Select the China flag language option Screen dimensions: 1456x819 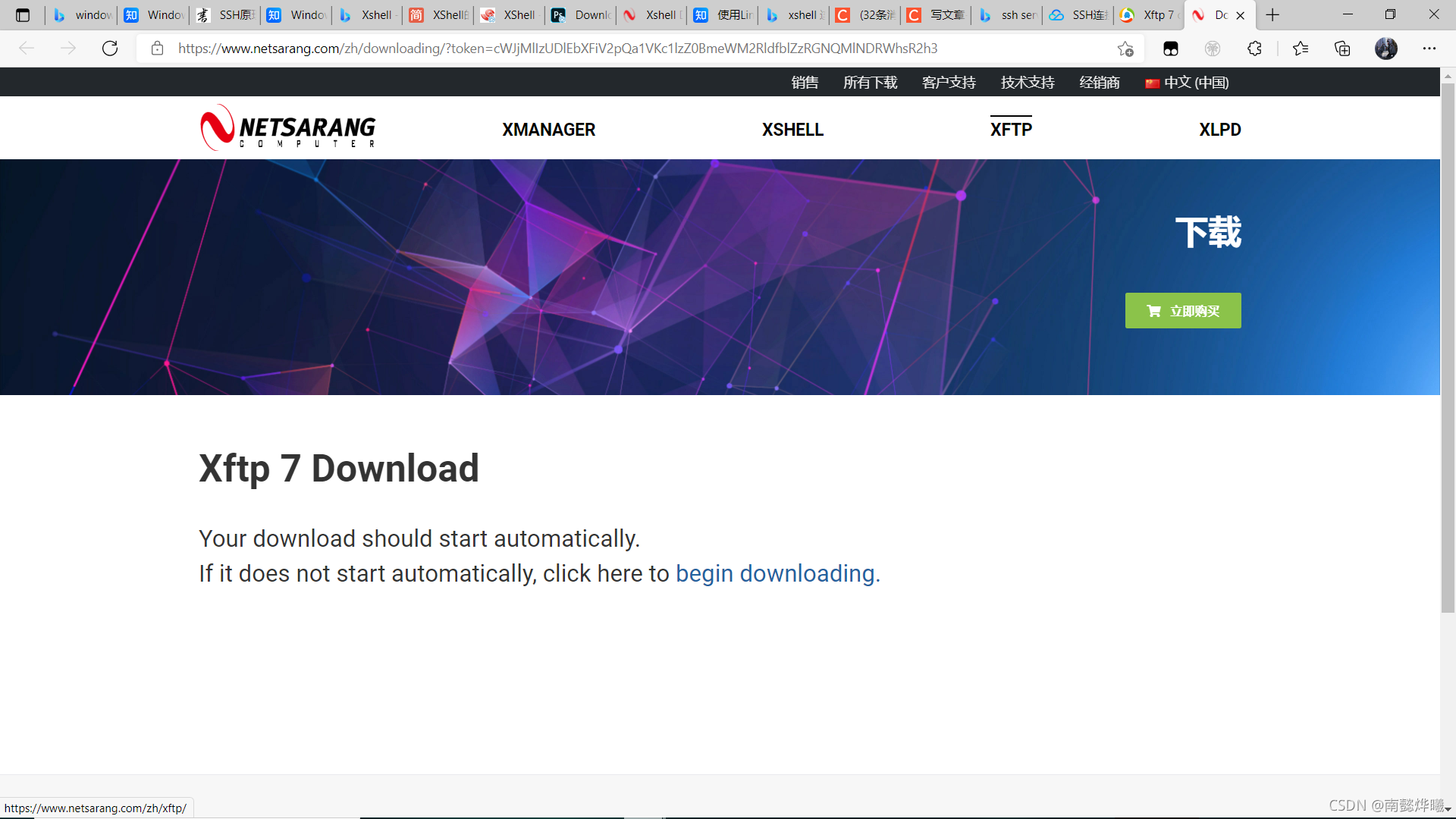tap(1187, 83)
